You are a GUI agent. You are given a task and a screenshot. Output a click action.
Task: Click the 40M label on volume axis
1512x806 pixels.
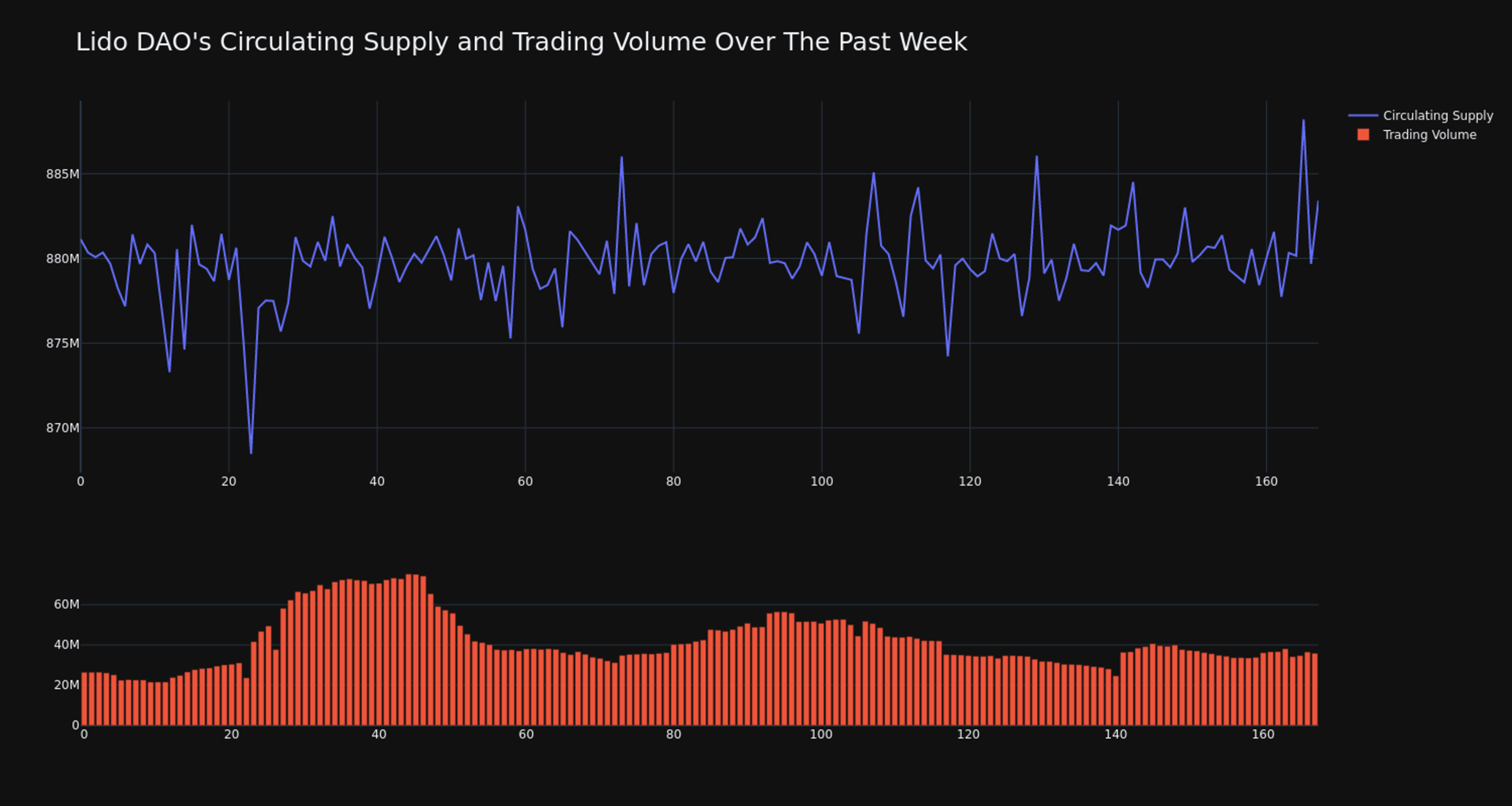tap(66, 645)
